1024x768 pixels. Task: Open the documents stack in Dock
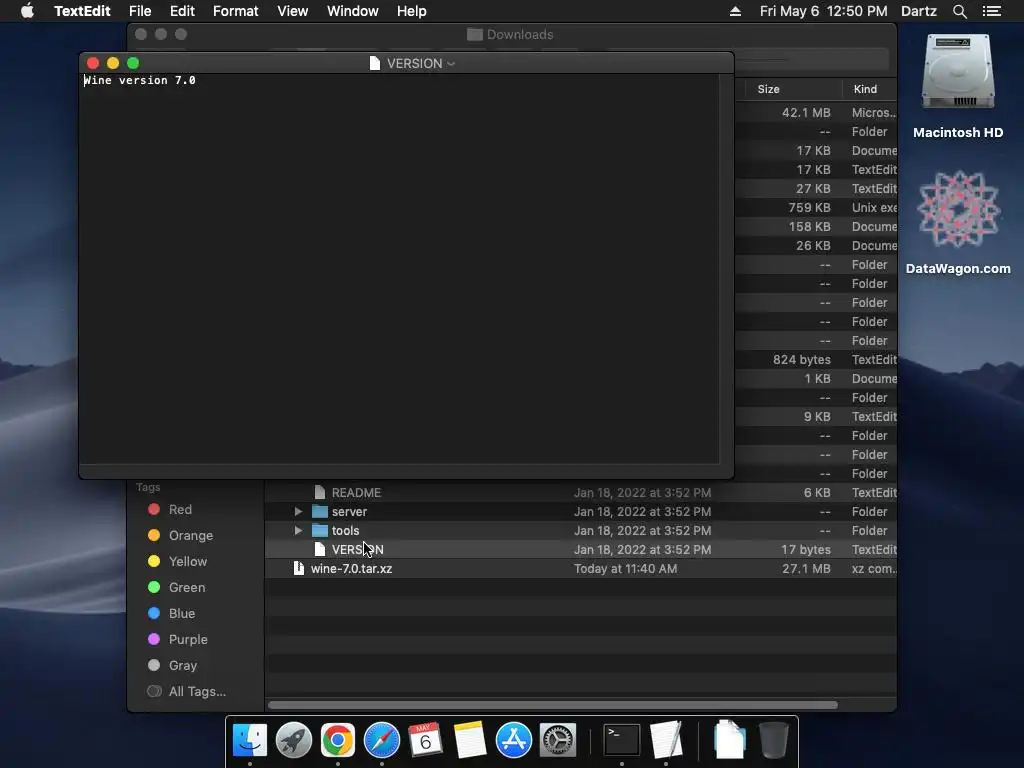pyautogui.click(x=729, y=740)
